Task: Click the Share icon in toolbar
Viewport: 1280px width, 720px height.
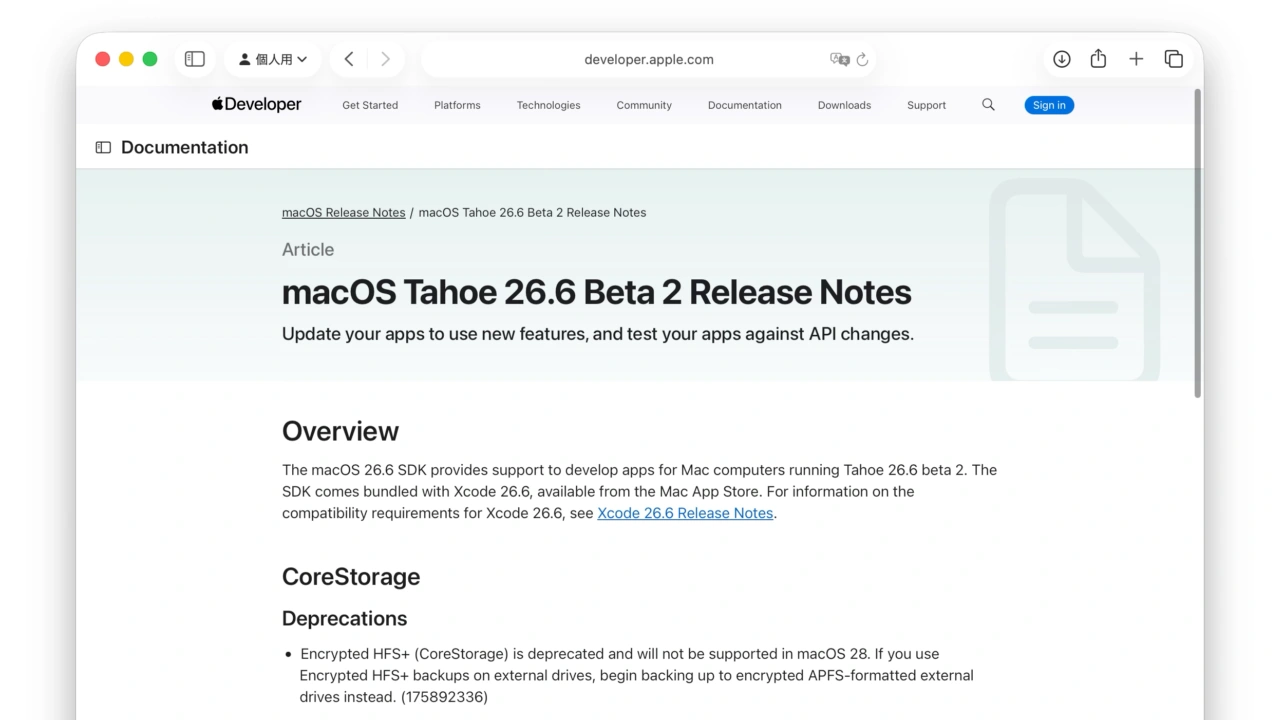Action: click(1098, 59)
